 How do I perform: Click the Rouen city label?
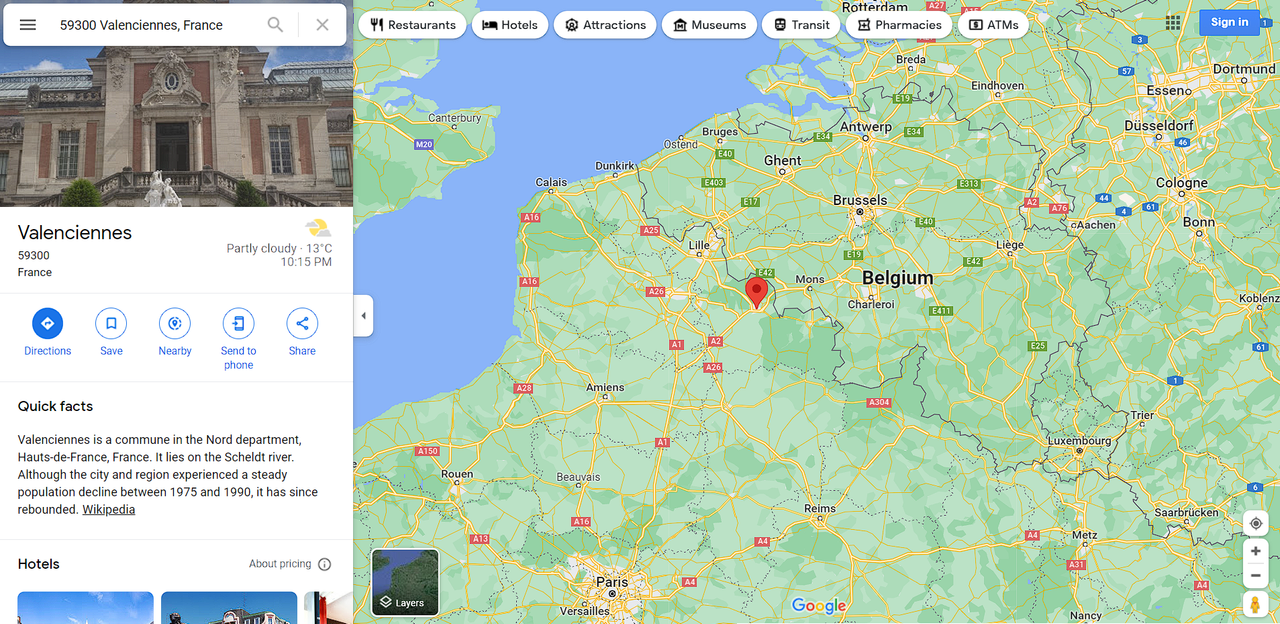457,474
